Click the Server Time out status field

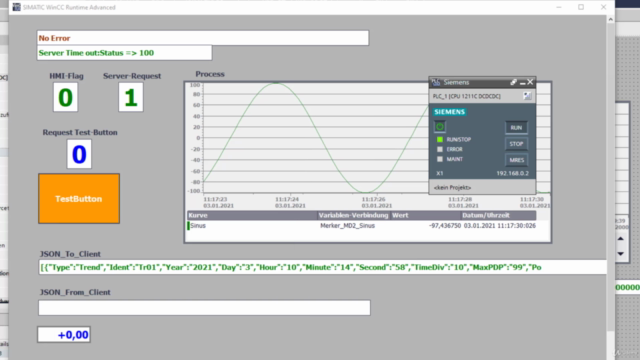(x=124, y=53)
